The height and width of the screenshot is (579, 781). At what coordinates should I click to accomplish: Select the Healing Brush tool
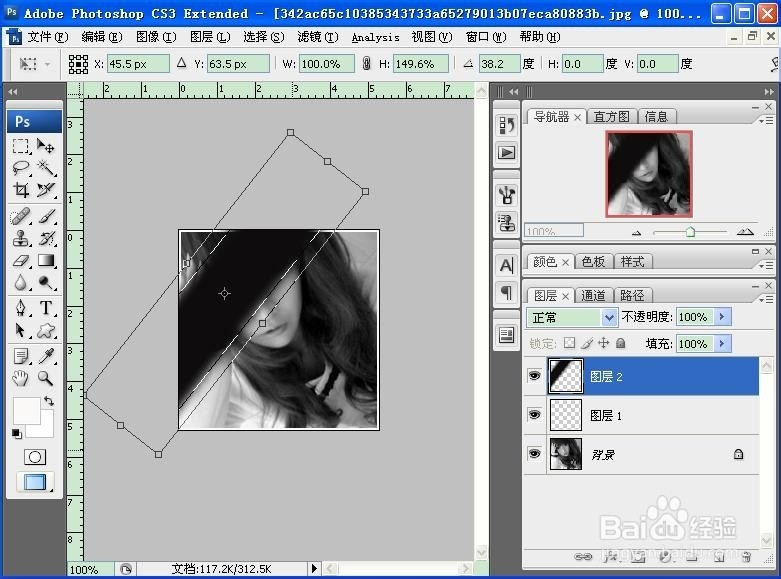click(21, 217)
